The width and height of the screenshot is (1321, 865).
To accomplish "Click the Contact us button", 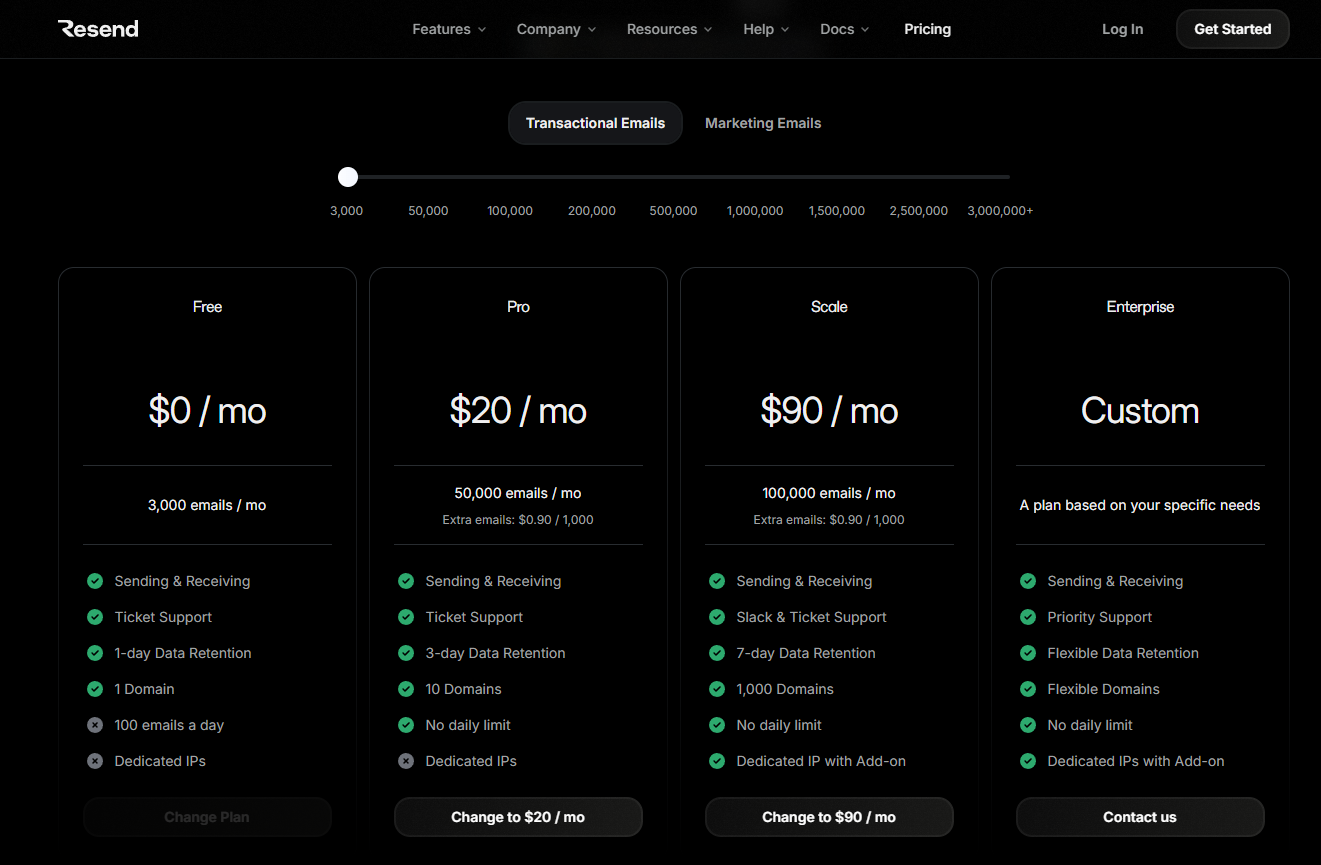I will click(x=1140, y=817).
